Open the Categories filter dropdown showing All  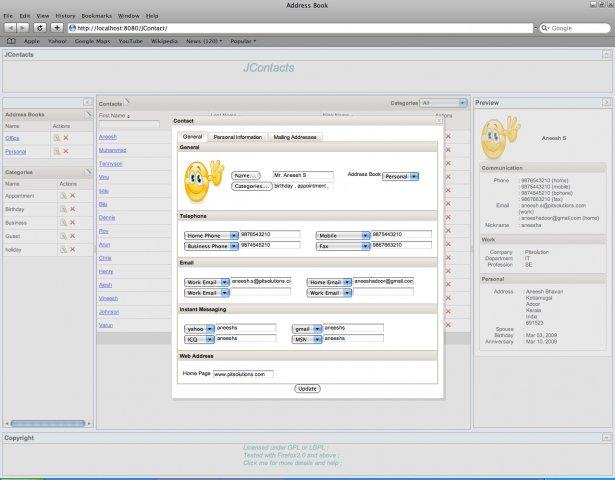443,103
